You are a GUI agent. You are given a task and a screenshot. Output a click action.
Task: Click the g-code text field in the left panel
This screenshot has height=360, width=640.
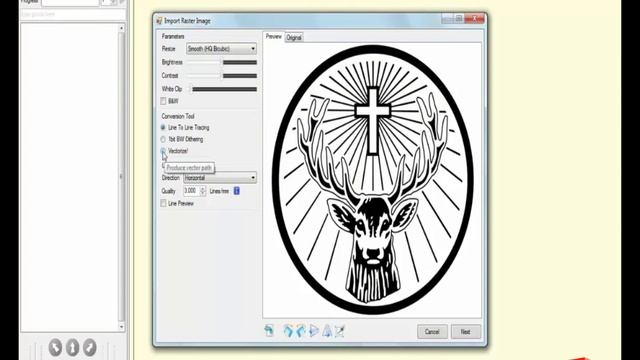(73, 14)
